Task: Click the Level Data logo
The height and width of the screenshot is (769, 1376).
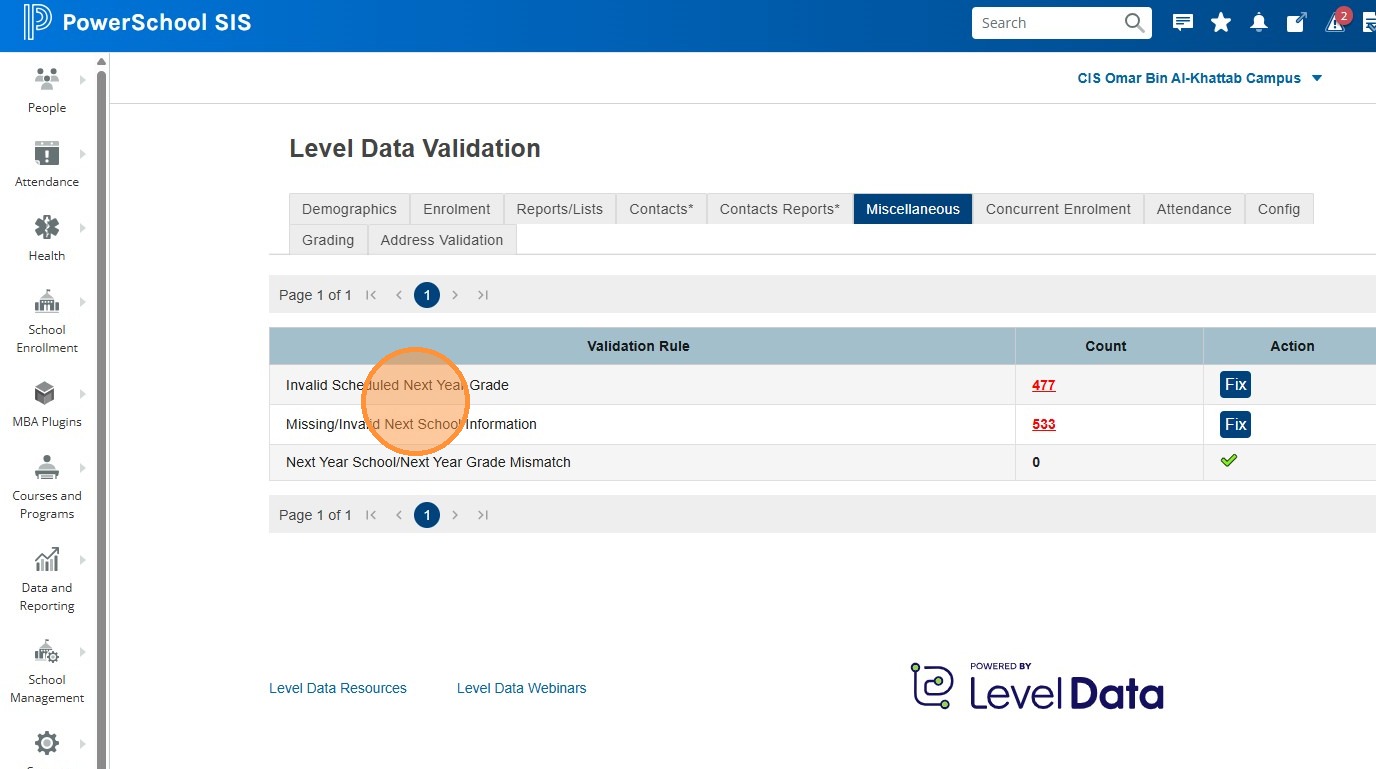Action: [1037, 687]
